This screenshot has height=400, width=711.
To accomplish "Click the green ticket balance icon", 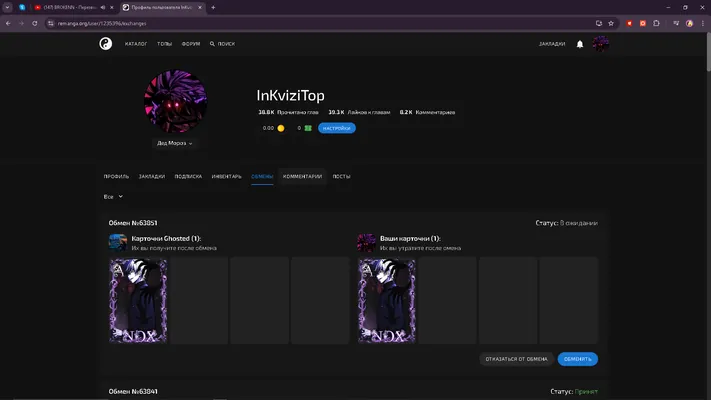I will coord(308,128).
